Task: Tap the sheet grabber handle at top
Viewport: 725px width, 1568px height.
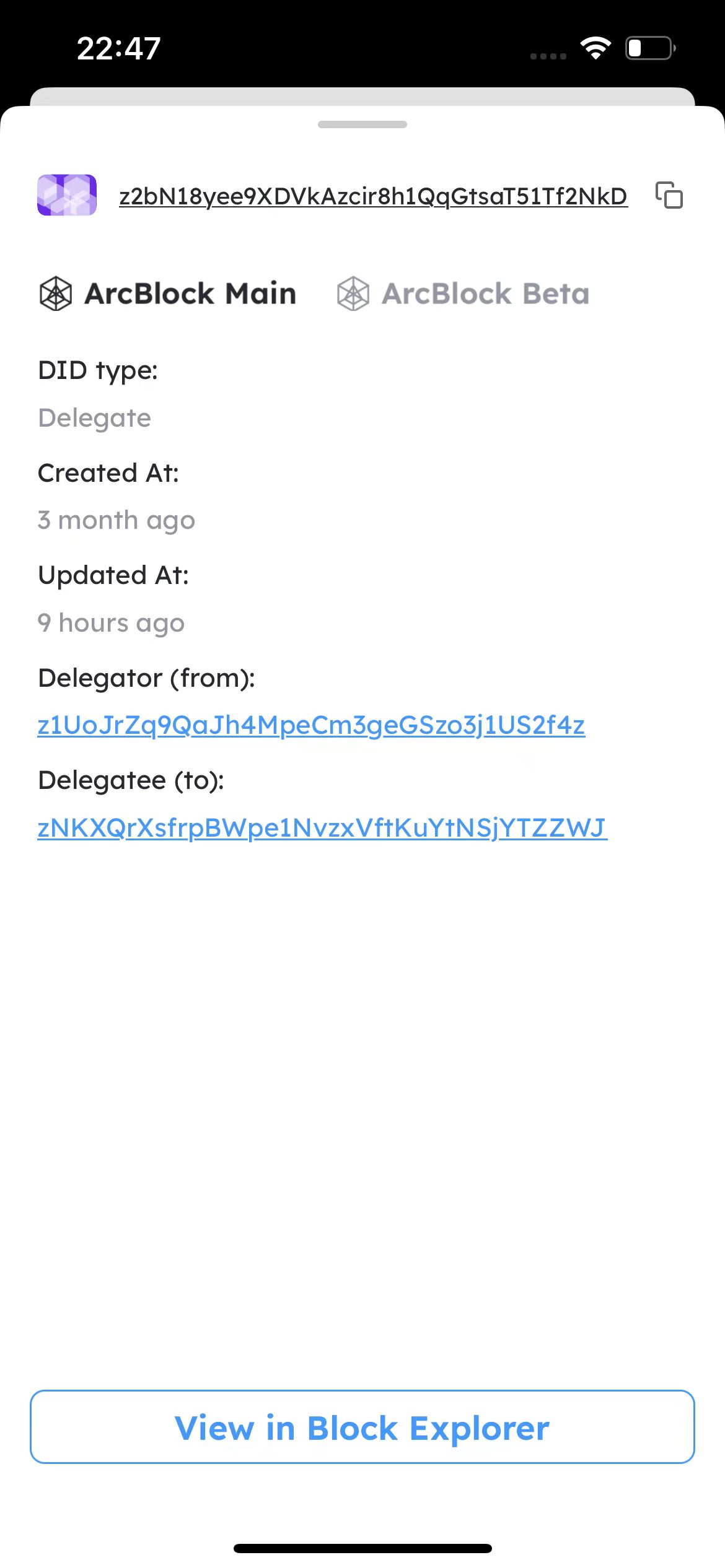Action: click(x=362, y=124)
